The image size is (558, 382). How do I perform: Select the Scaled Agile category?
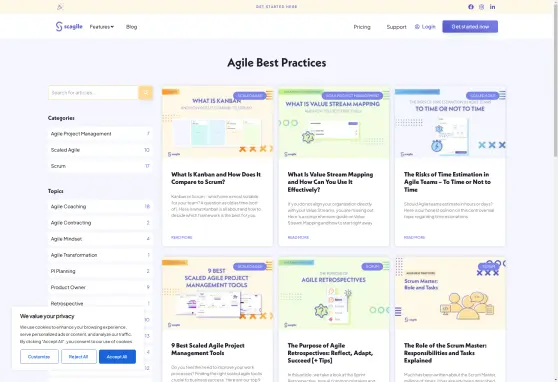[100, 150]
